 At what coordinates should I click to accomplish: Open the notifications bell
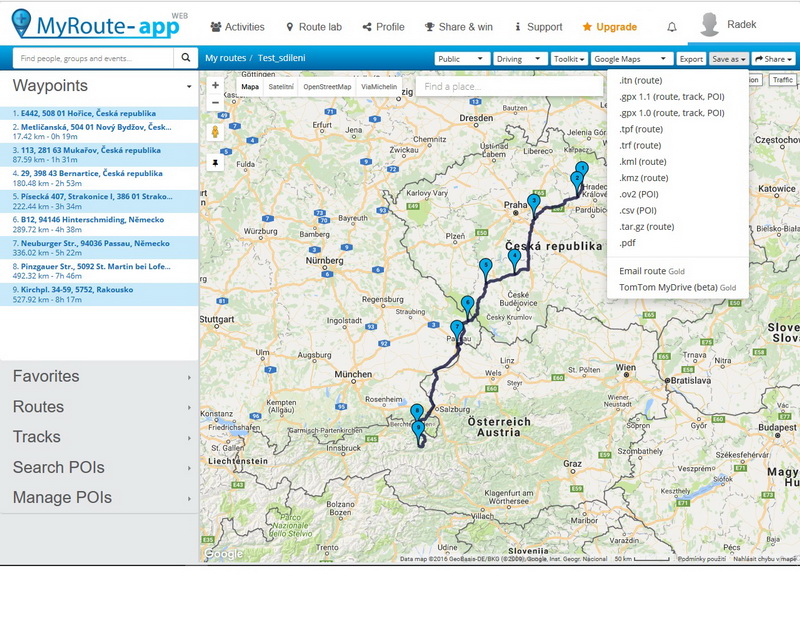[672, 27]
